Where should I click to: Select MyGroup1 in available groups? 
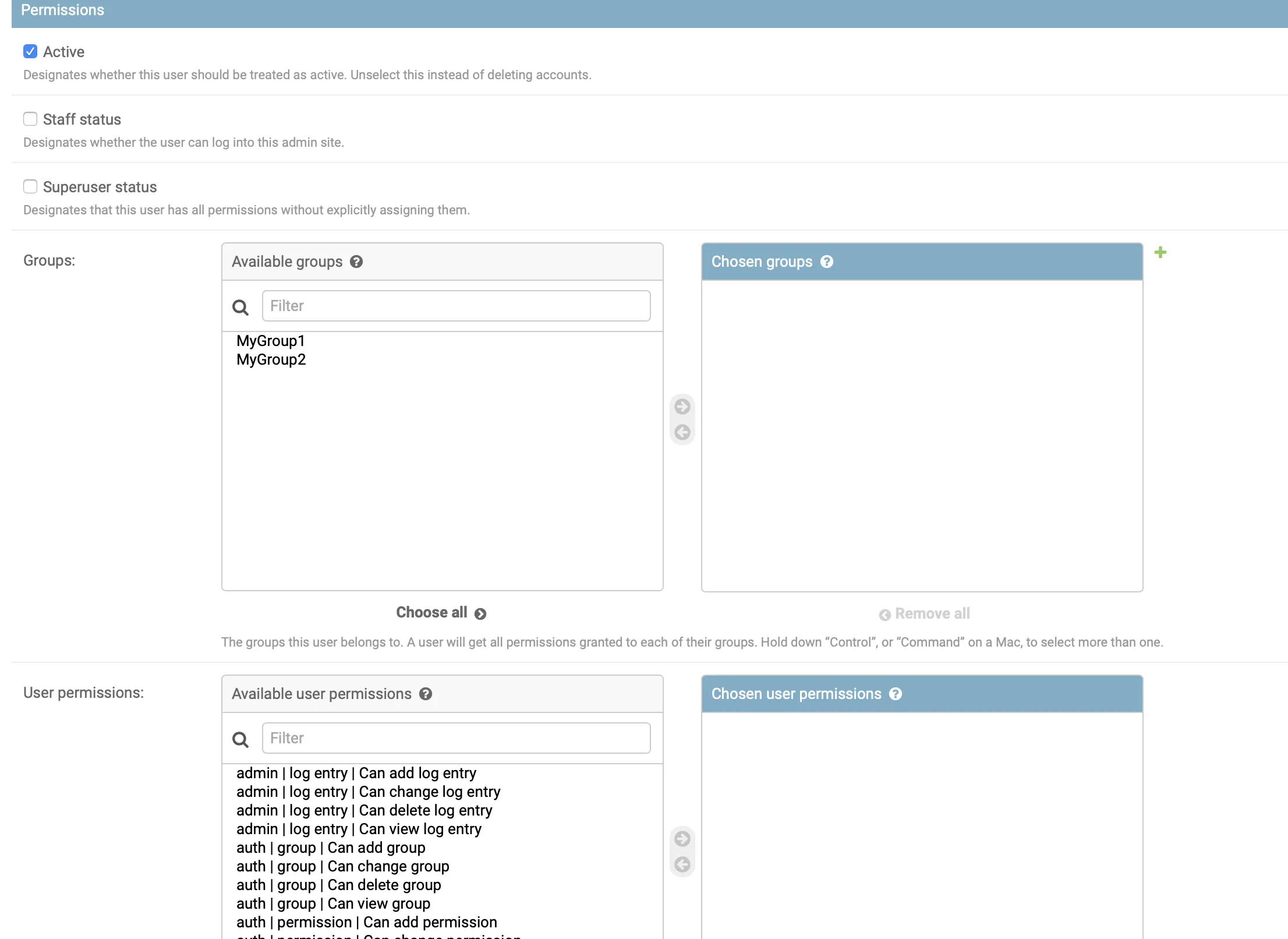coord(270,341)
